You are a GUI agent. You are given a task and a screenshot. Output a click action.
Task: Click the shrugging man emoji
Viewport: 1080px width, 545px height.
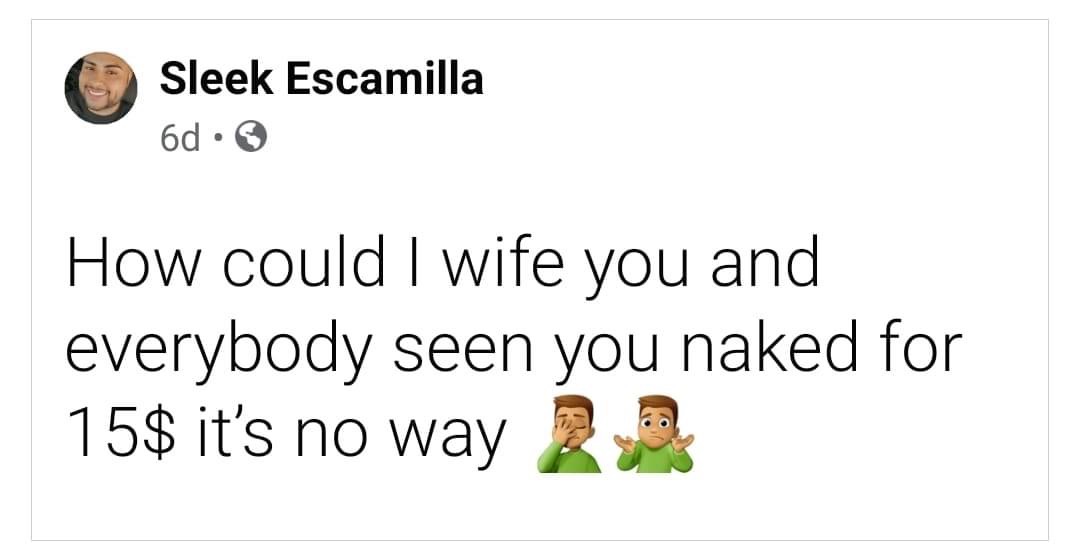click(655, 433)
